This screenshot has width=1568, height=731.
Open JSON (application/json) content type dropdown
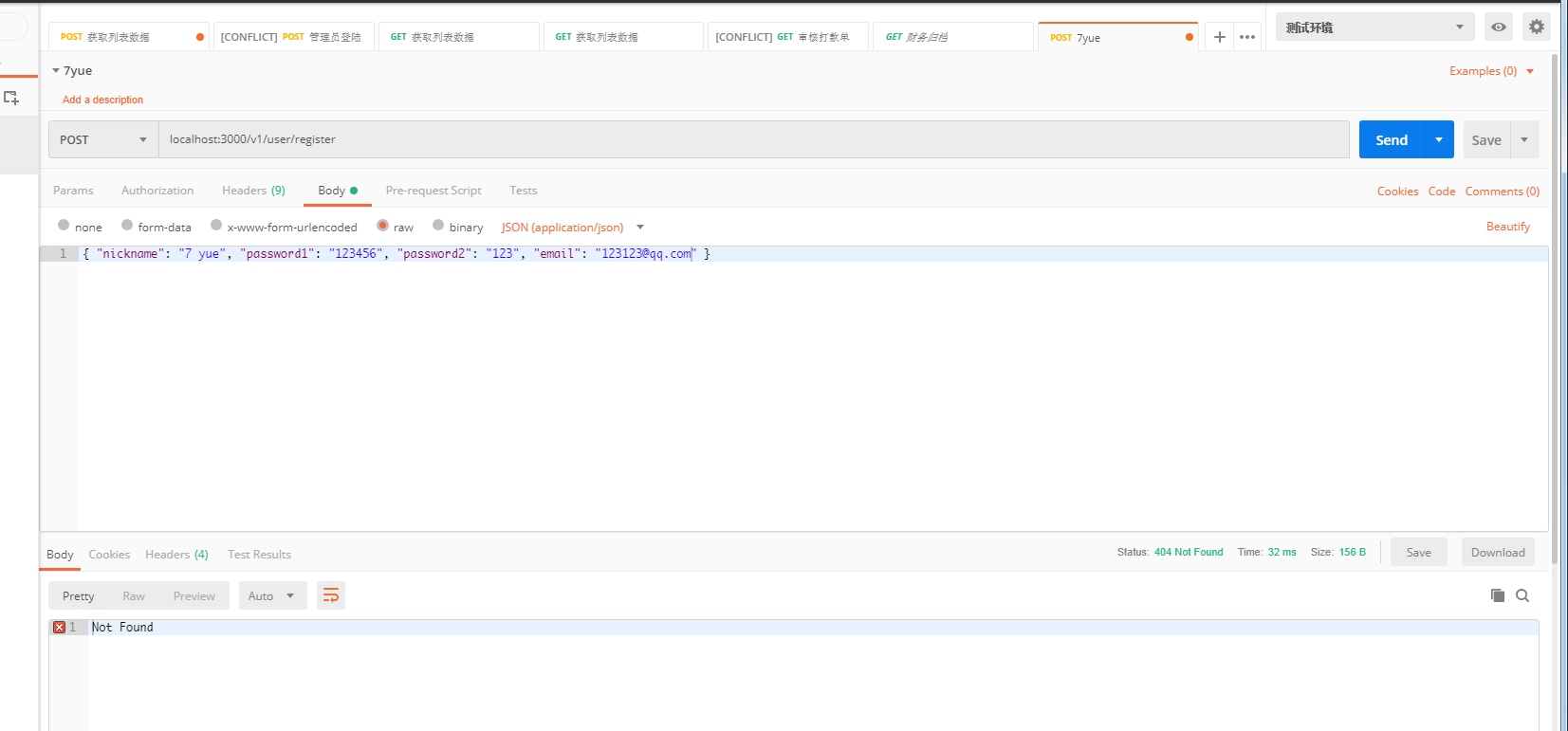573,227
